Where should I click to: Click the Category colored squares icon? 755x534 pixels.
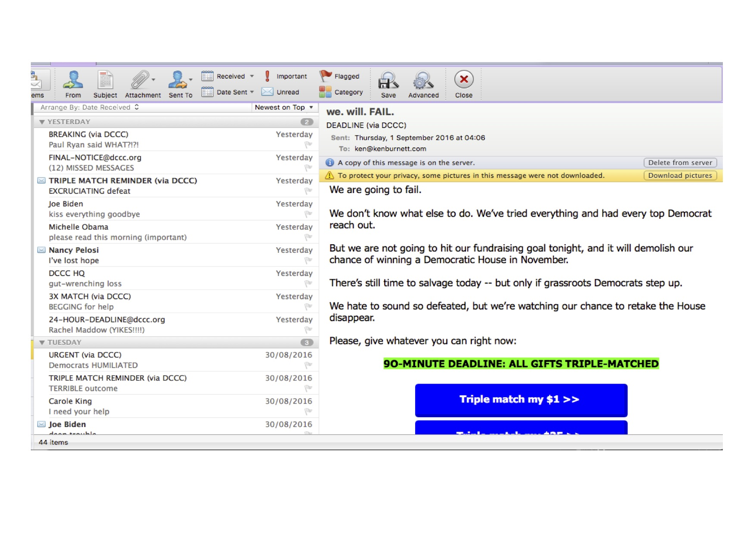pos(326,92)
